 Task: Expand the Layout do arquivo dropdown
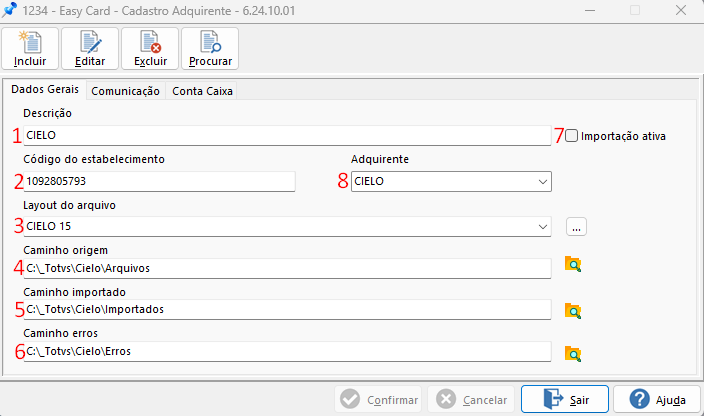542,227
